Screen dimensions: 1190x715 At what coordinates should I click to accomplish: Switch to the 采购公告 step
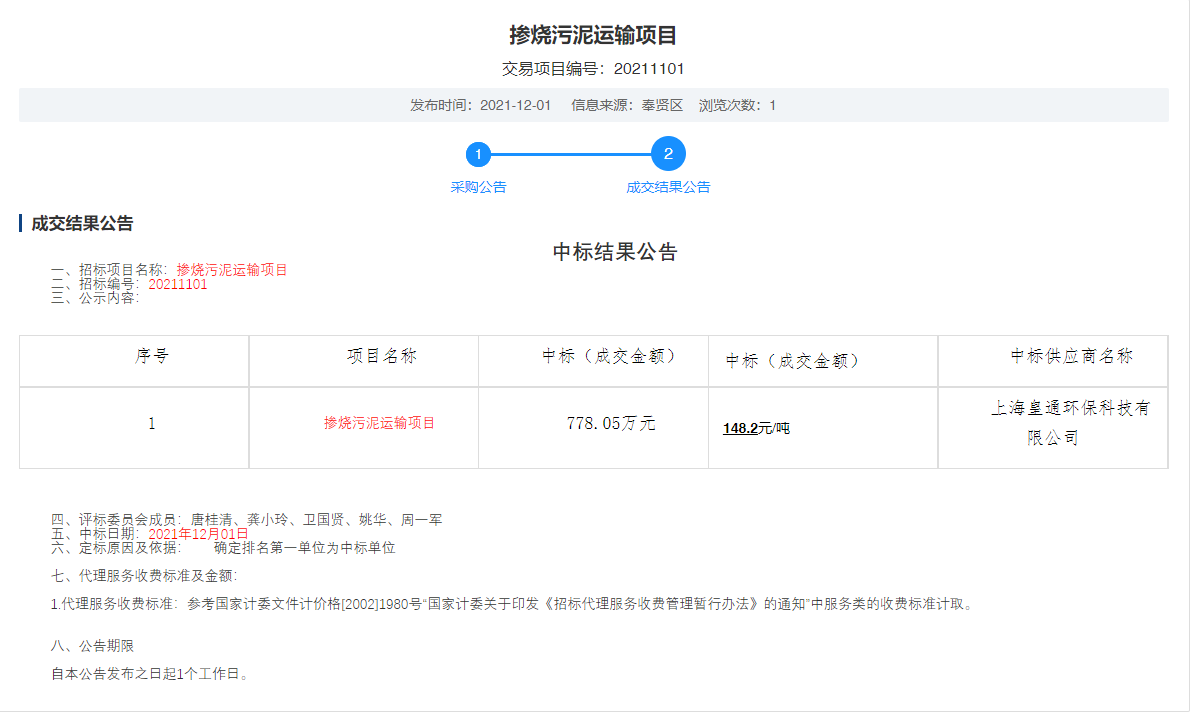478,187
